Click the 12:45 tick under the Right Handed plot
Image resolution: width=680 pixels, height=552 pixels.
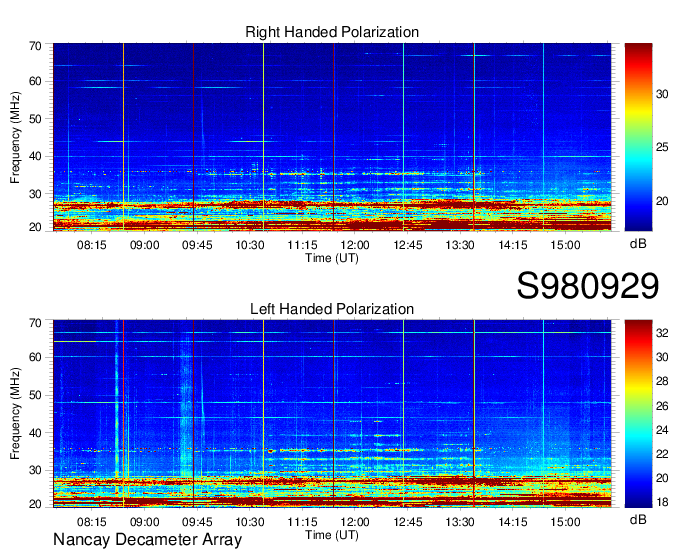pyautogui.click(x=408, y=245)
